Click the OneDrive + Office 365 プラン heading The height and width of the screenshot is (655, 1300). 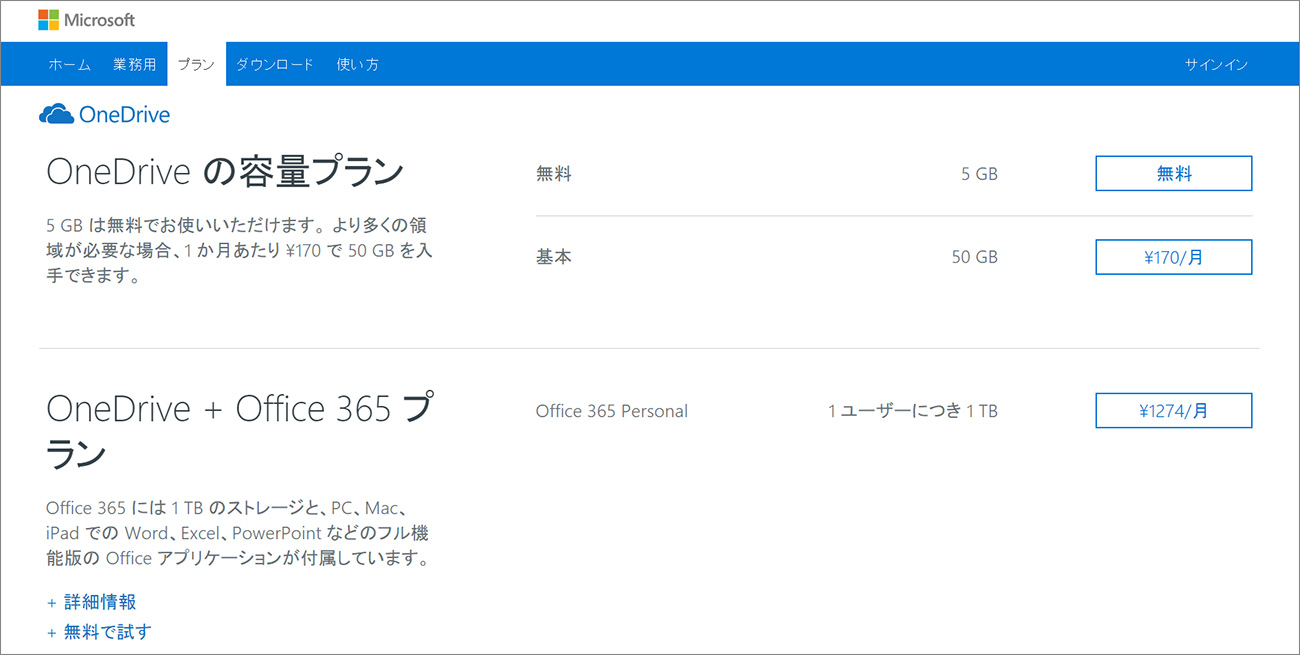(x=240, y=431)
